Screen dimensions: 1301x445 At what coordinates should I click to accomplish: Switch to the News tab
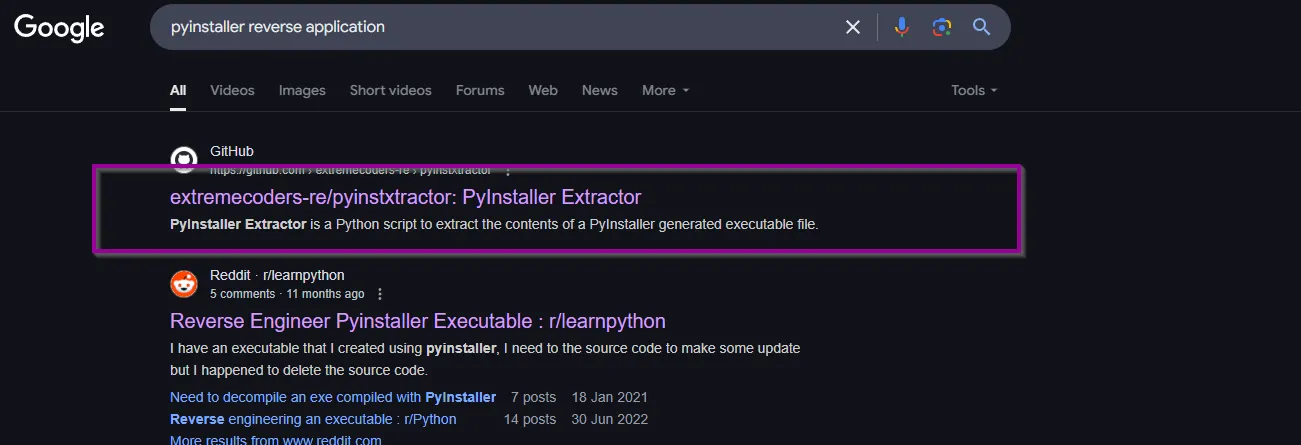(x=599, y=90)
